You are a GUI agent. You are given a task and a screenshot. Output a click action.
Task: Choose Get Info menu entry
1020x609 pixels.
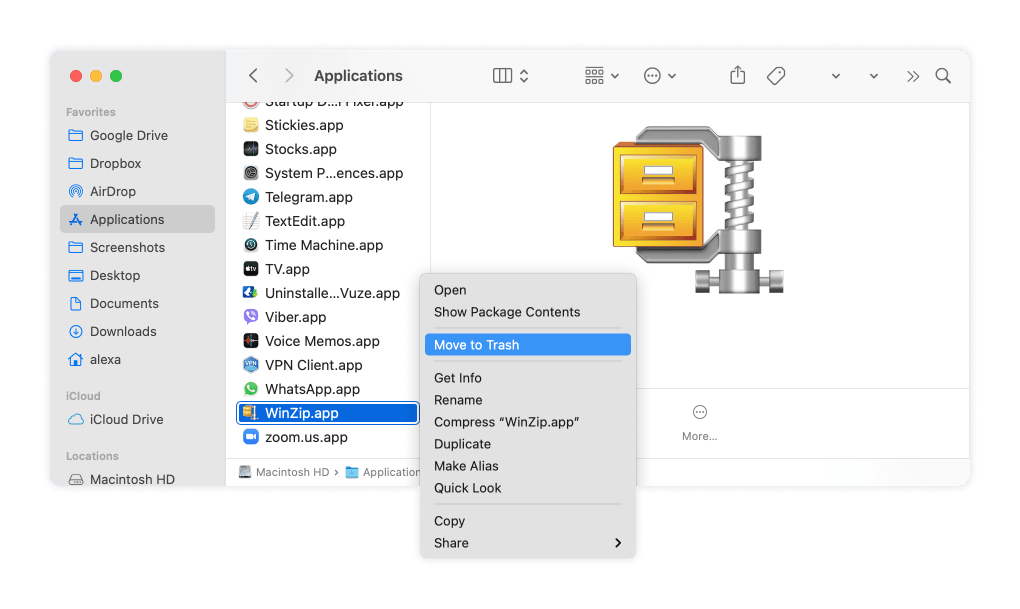point(458,378)
